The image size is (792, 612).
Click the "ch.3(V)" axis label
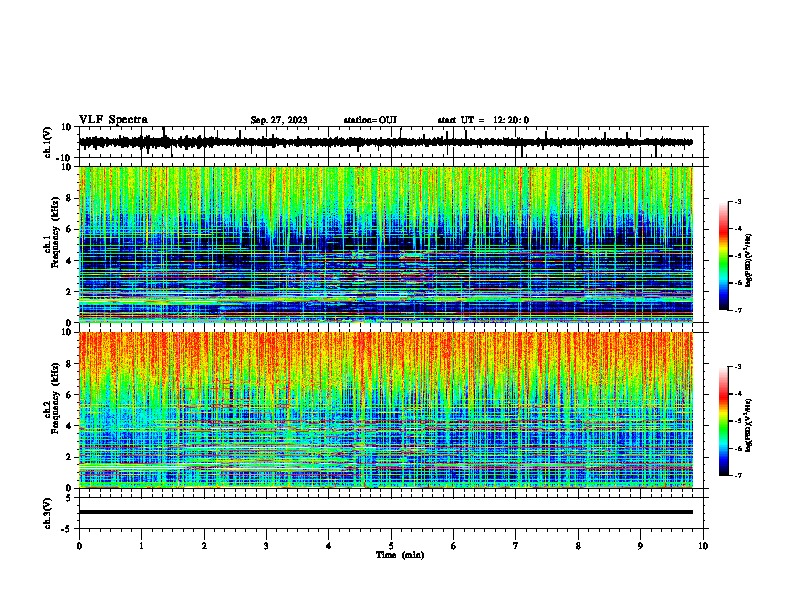coord(48,513)
